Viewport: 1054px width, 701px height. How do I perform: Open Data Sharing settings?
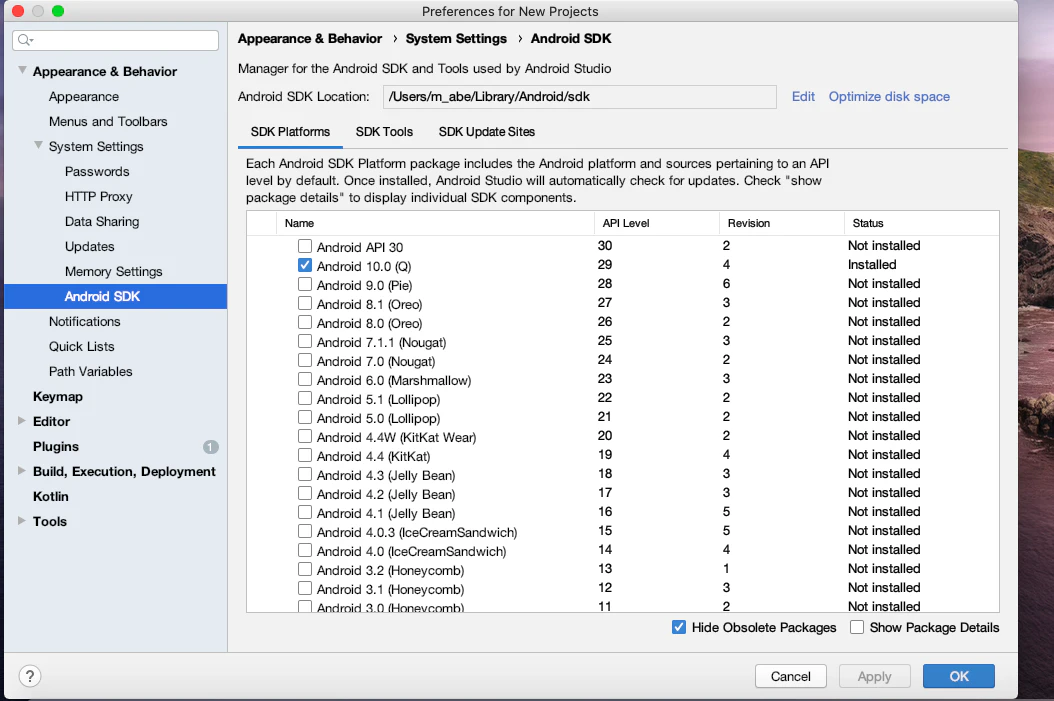102,221
